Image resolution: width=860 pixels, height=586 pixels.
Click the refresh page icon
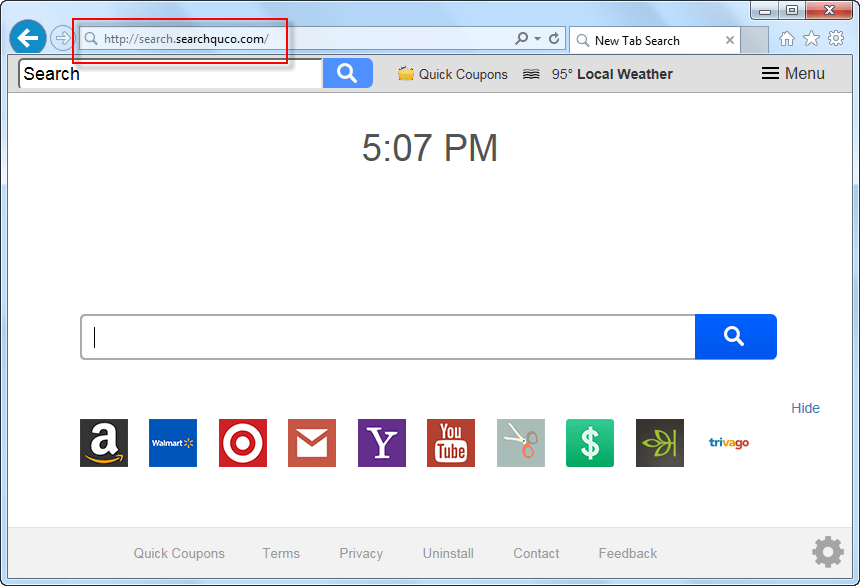554,38
